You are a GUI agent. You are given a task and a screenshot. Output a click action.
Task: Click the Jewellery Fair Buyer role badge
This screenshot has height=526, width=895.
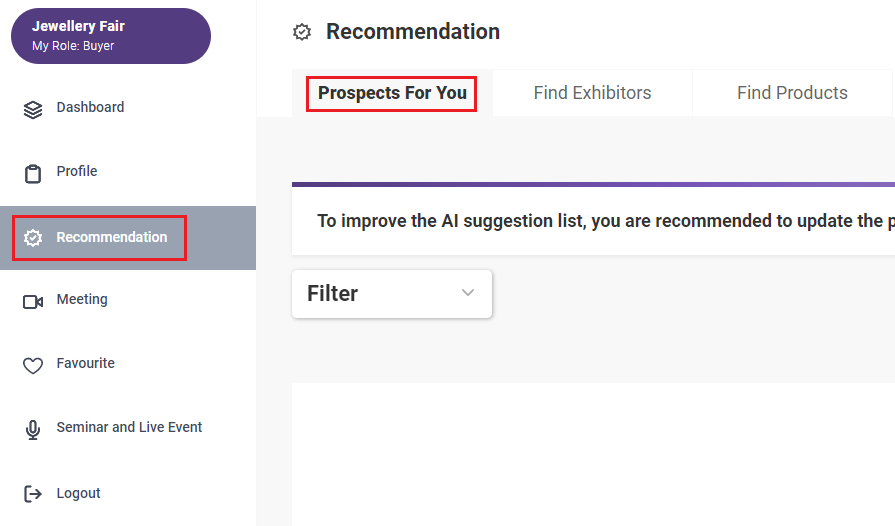tap(111, 35)
